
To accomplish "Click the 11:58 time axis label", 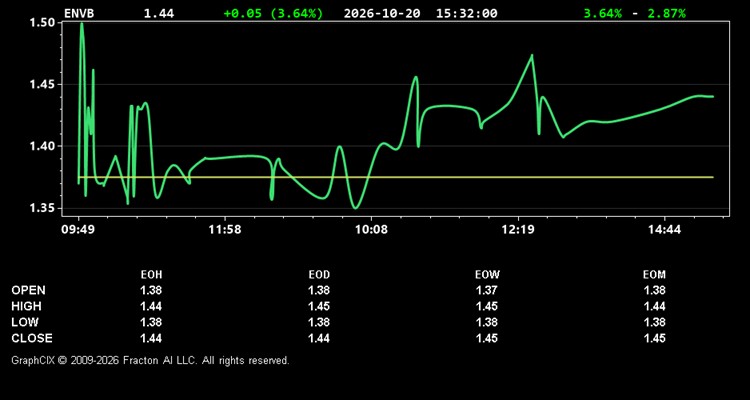I will [225, 230].
